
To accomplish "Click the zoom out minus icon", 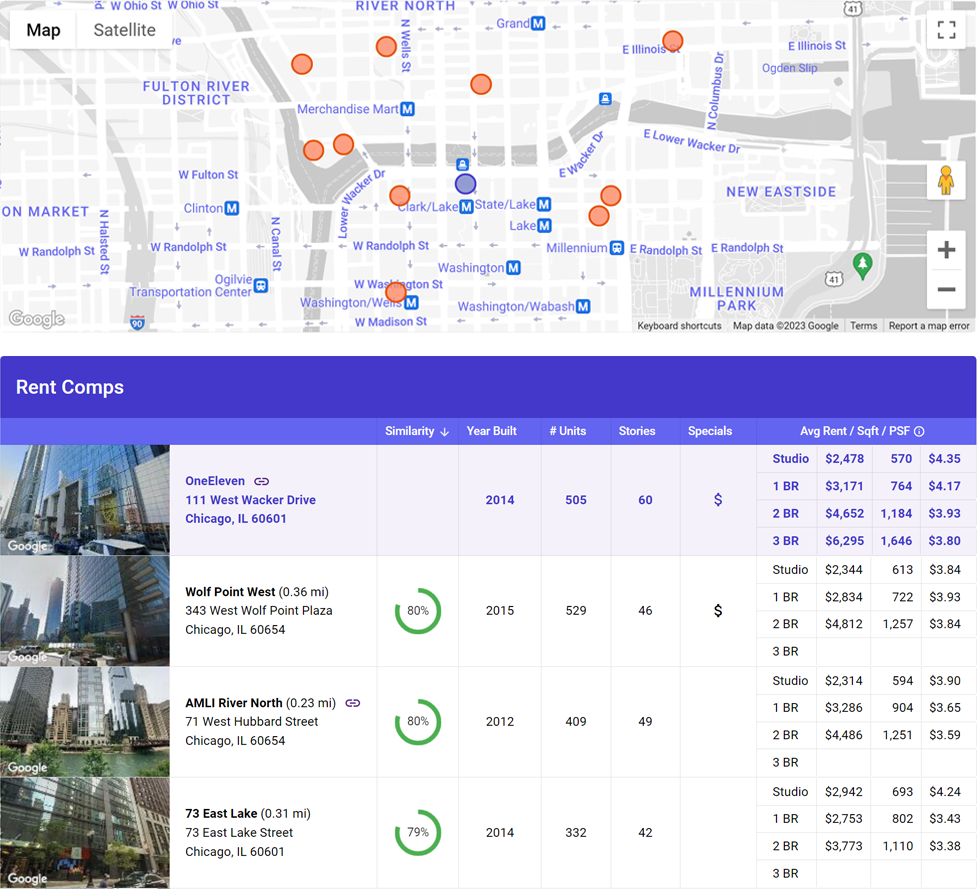I will pyautogui.click(x=946, y=290).
